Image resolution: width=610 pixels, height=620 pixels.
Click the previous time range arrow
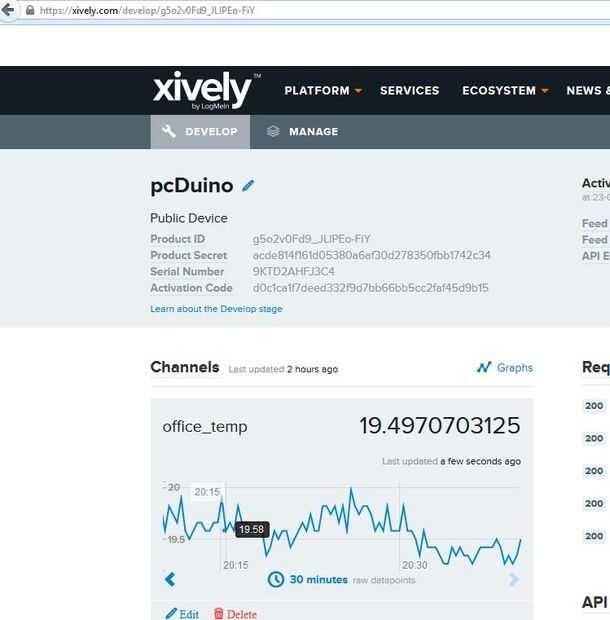point(170,580)
